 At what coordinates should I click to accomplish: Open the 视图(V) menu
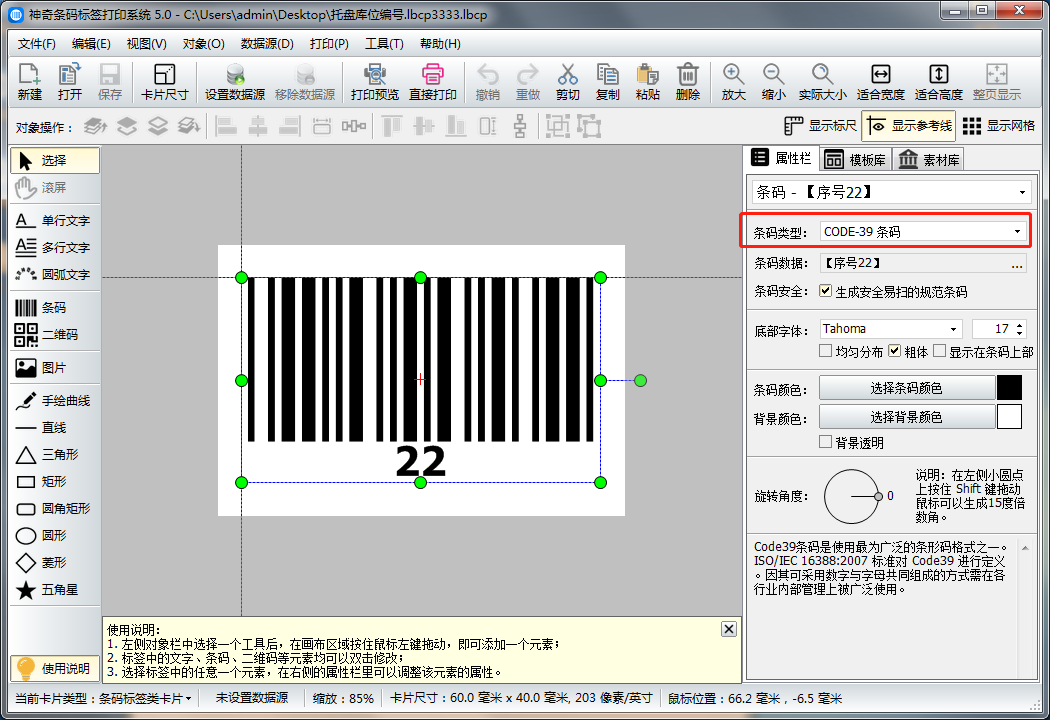147,44
